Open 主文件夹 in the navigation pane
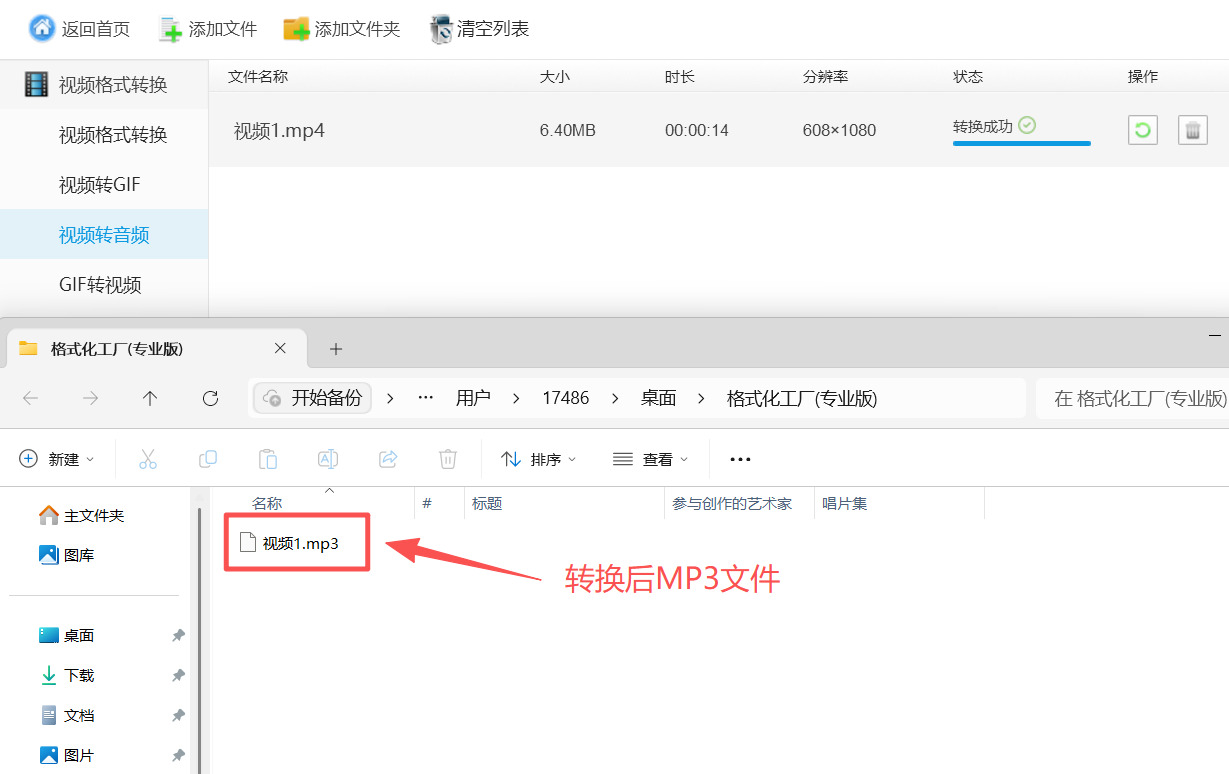1229x774 pixels. click(x=82, y=515)
